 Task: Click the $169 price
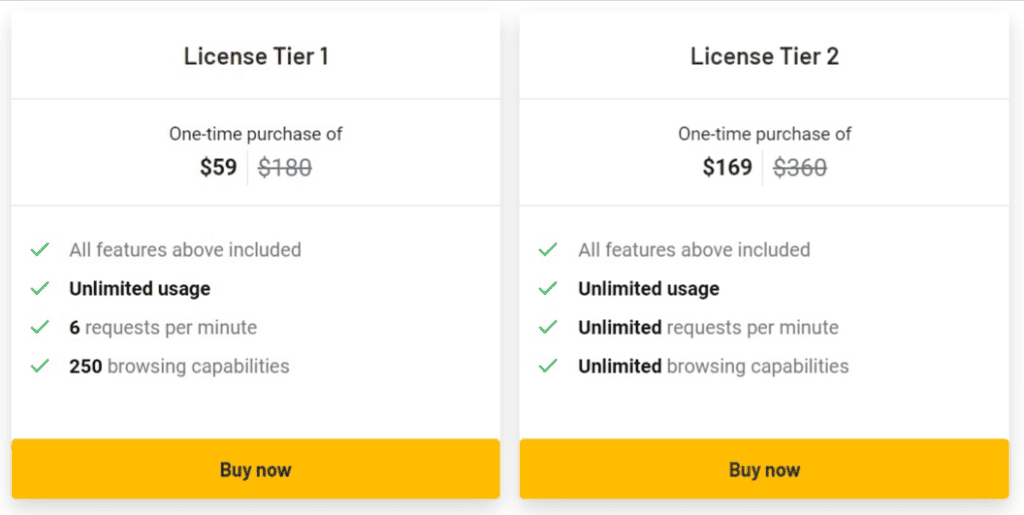coord(727,167)
